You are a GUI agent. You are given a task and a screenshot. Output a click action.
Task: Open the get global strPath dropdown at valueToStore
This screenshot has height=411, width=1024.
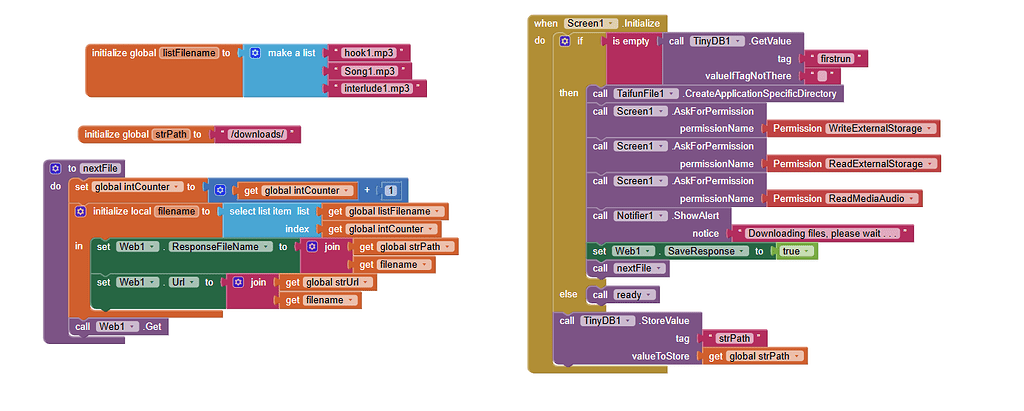point(797,356)
